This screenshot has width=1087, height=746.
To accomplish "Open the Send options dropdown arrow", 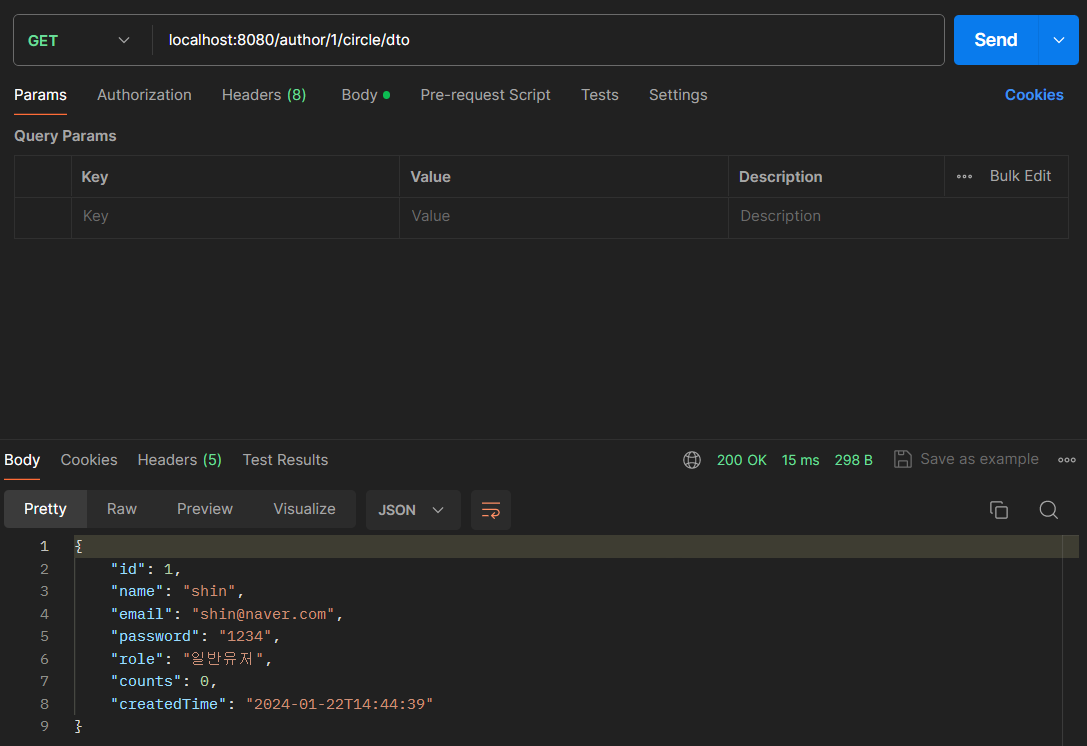I will [x=1059, y=40].
